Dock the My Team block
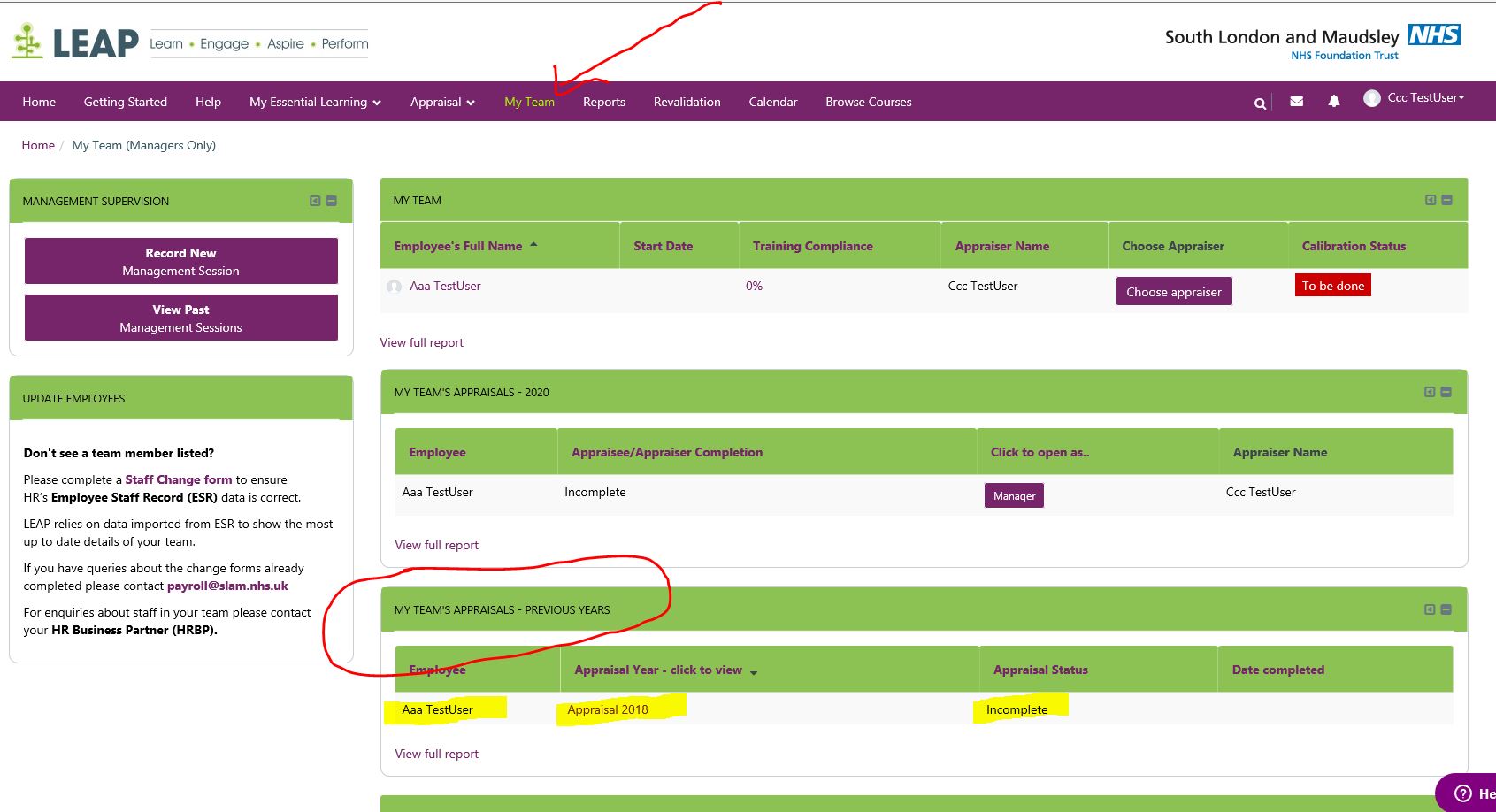Viewport: 1496px width, 812px height. [x=1430, y=200]
